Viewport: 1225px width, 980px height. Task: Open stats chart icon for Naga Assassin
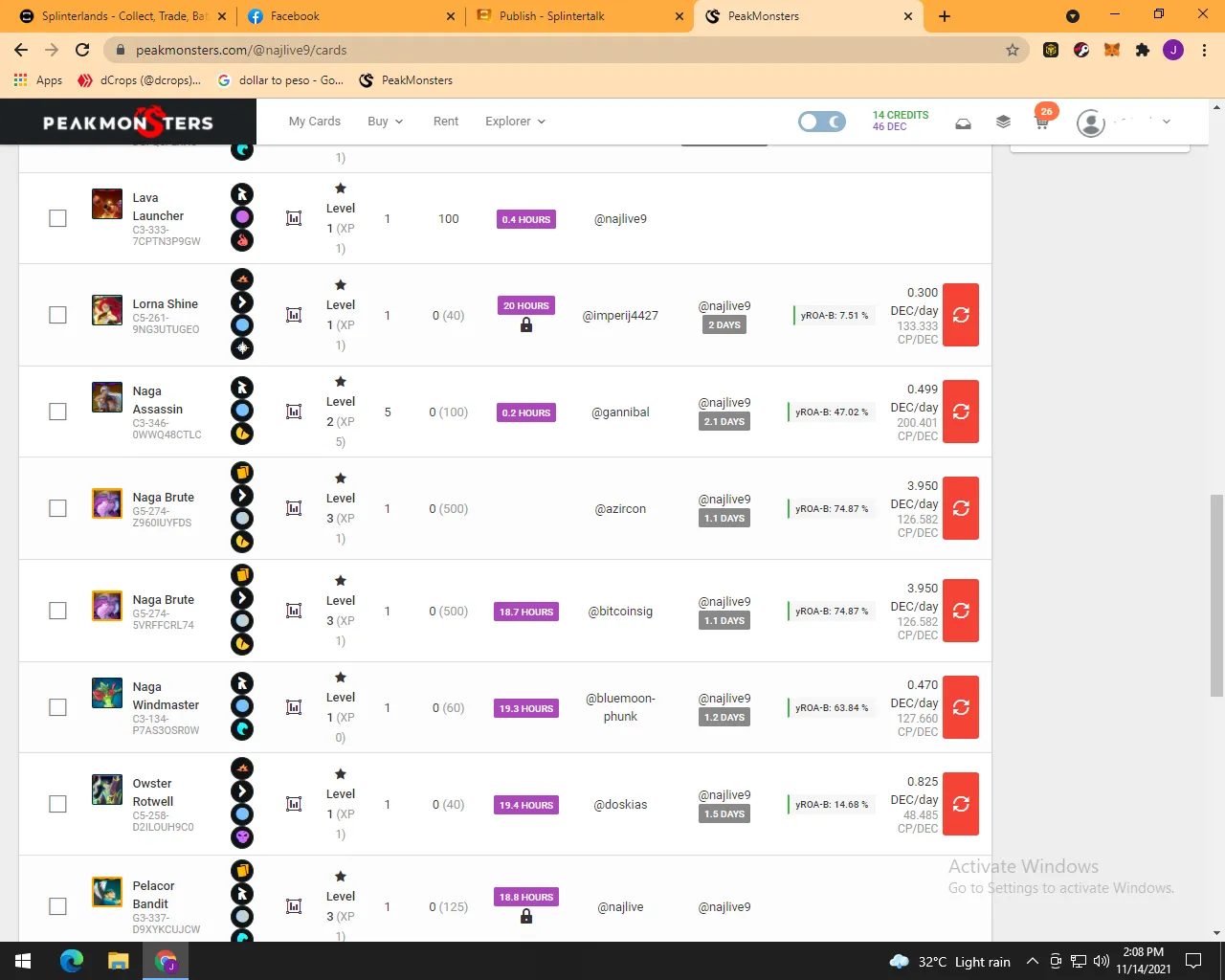[x=294, y=412]
